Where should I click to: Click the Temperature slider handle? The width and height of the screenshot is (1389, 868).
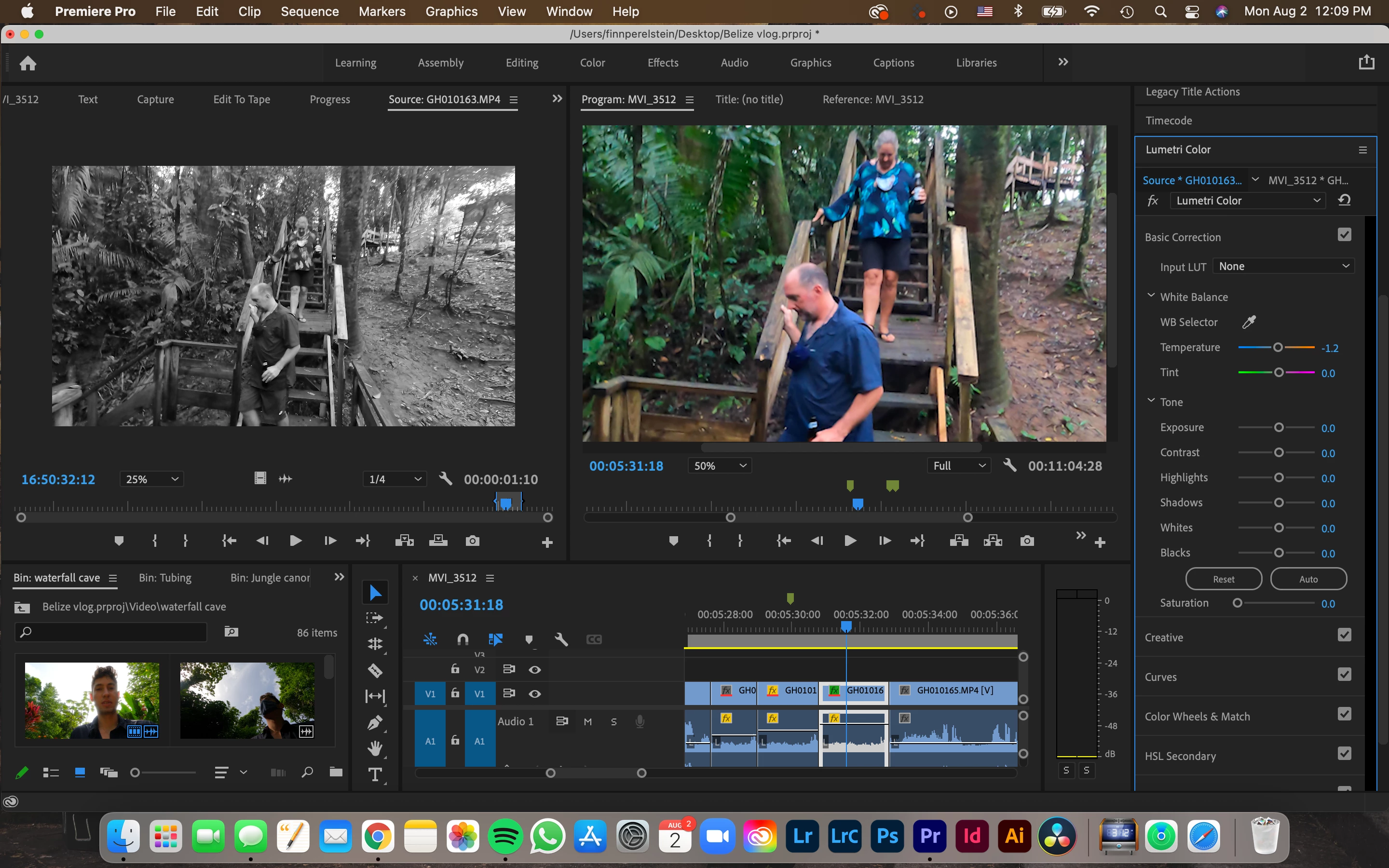pos(1278,347)
